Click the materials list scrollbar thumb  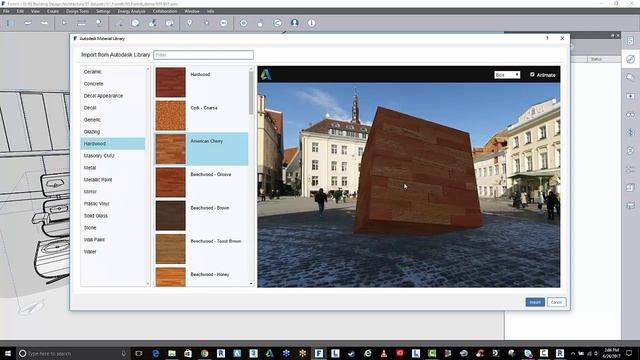coord(251,93)
